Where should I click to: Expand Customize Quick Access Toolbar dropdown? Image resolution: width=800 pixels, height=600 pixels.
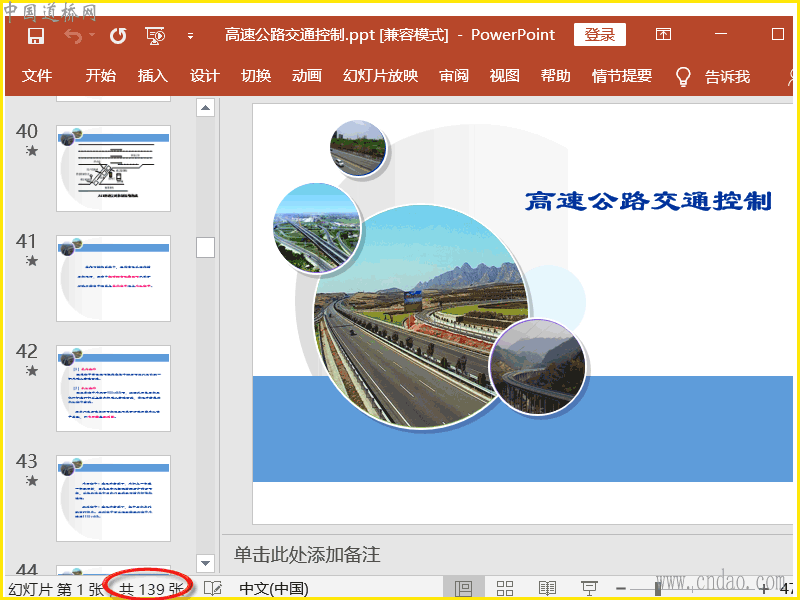point(190,37)
